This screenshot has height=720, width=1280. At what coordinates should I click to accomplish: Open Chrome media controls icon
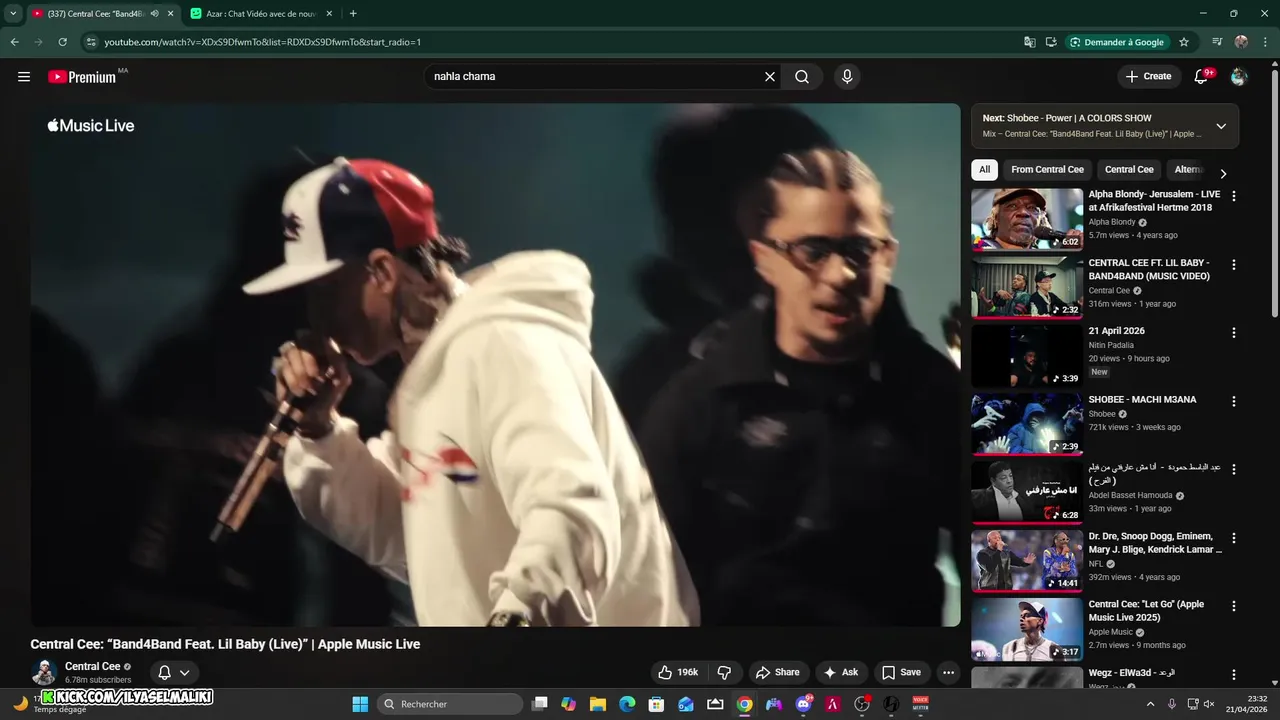(x=1217, y=42)
